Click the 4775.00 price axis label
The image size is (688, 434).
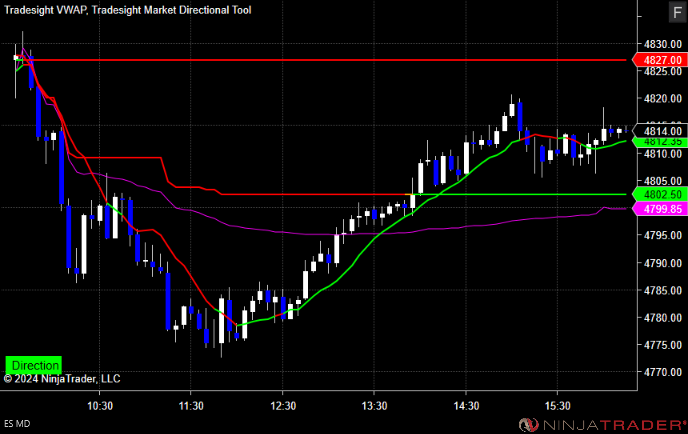click(663, 345)
